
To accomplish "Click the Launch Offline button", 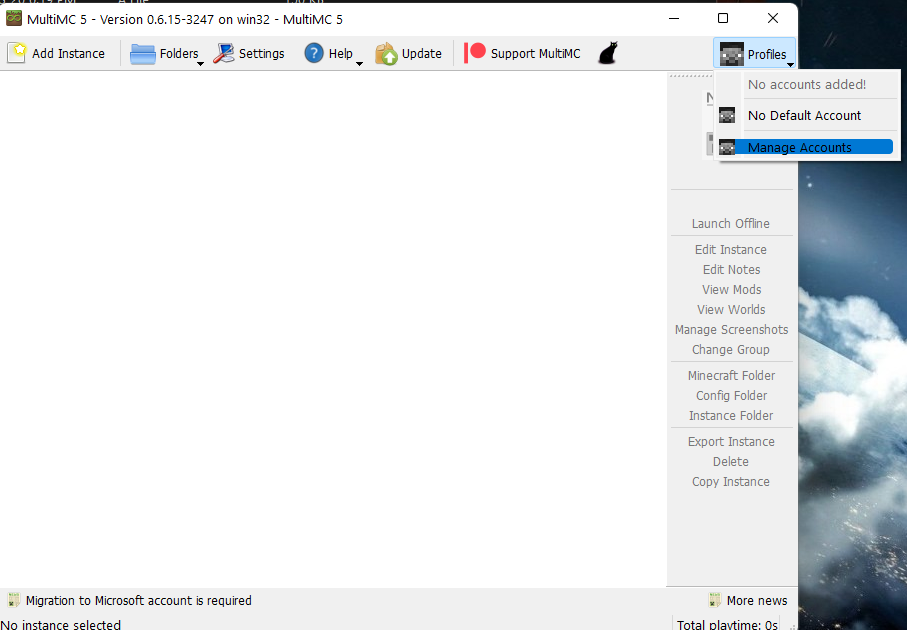I will click(x=731, y=223).
